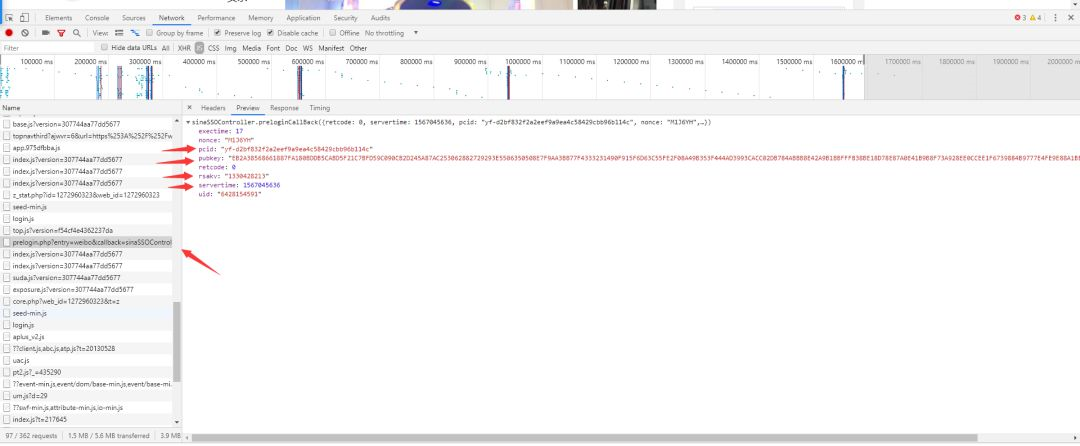
Task: Toggle the overview waterfall view icon
Action: [x=135, y=33]
